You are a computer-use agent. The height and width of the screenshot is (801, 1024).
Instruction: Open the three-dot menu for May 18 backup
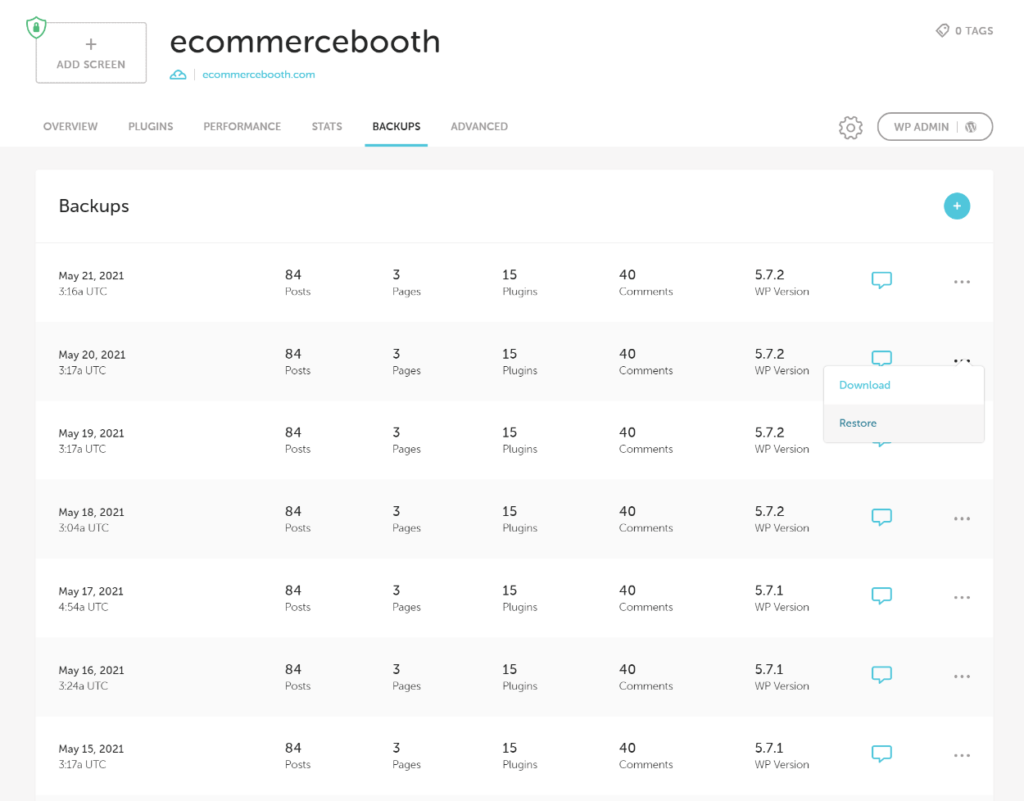(x=961, y=519)
